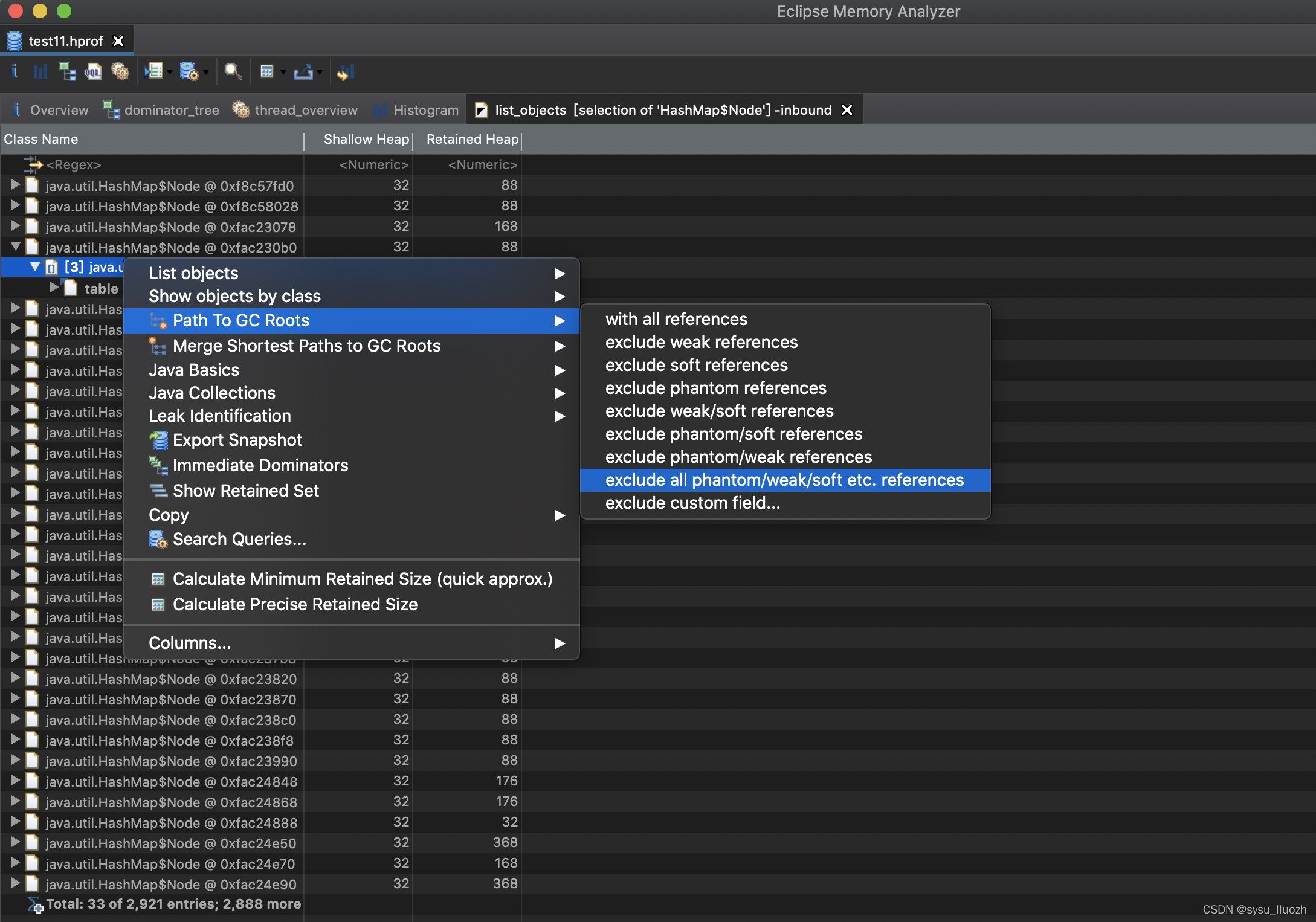Open the query browser database icon
This screenshot has height=922, width=1316.
click(189, 72)
